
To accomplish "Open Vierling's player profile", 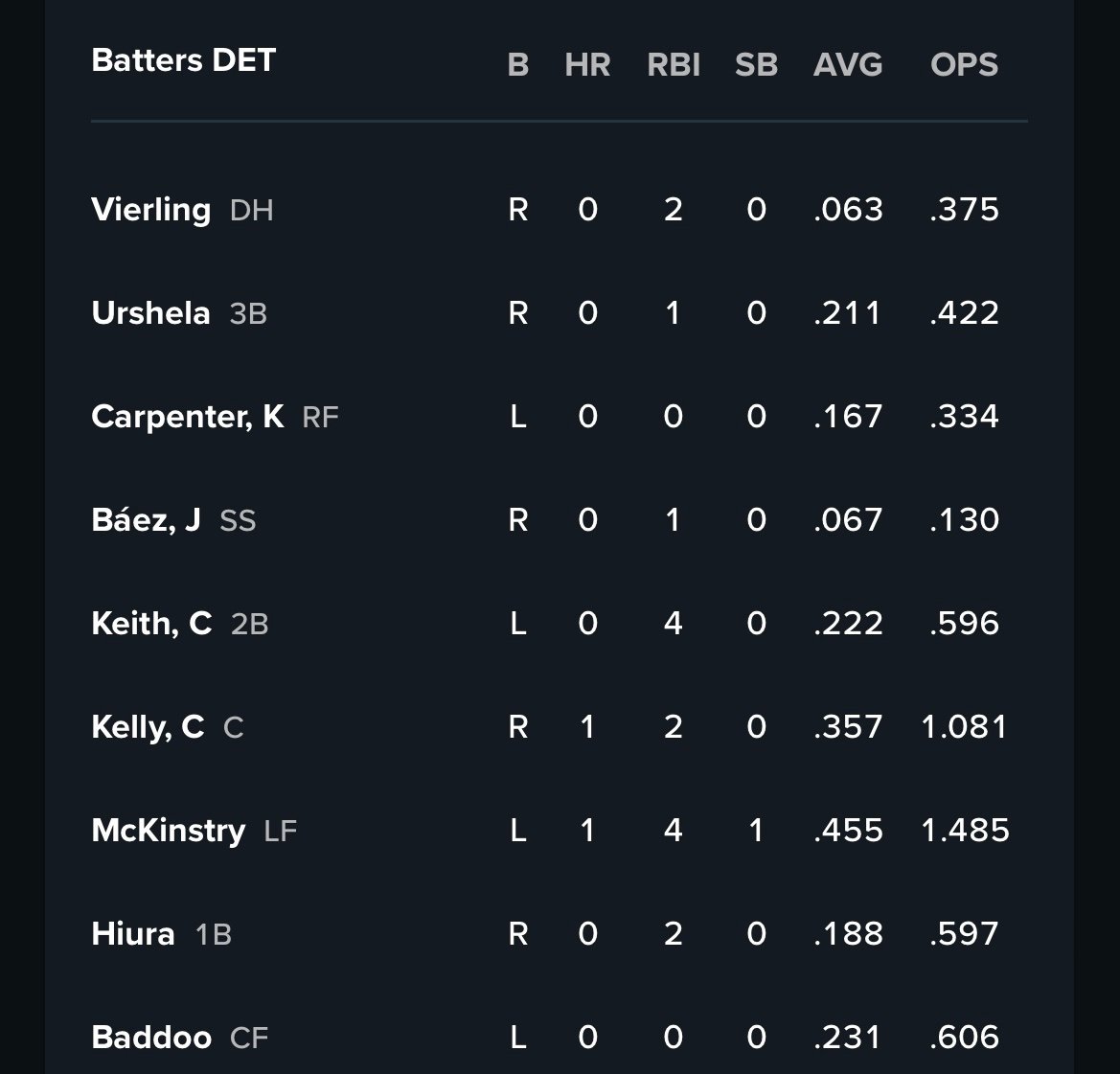I will [x=151, y=210].
